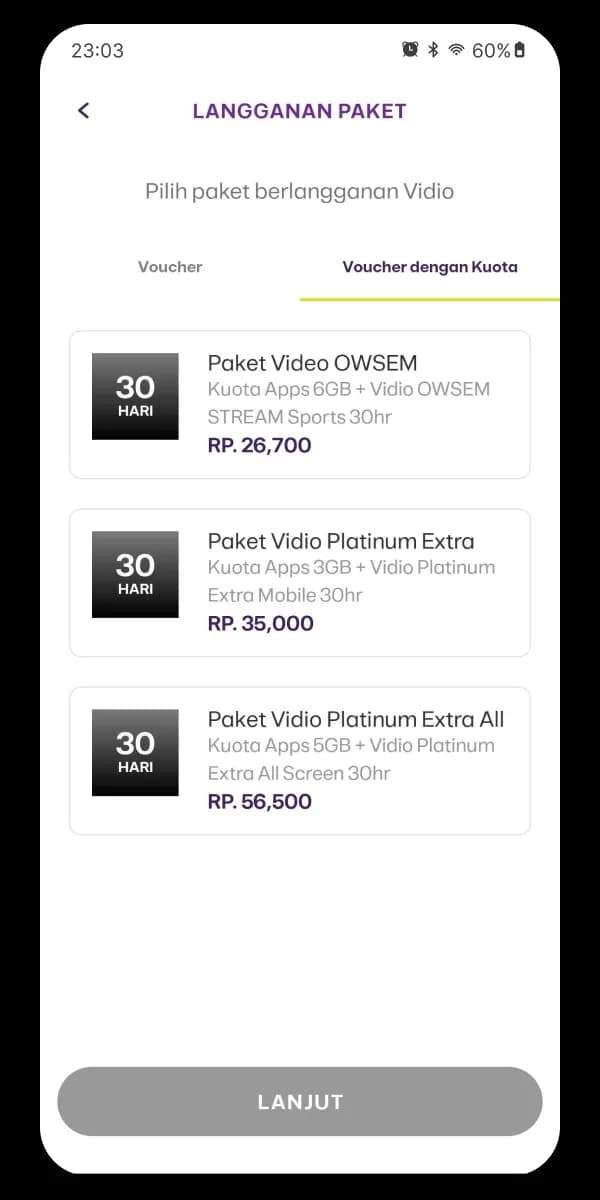Pick Paket Vidio Platinum Extra All title

[x=356, y=719]
